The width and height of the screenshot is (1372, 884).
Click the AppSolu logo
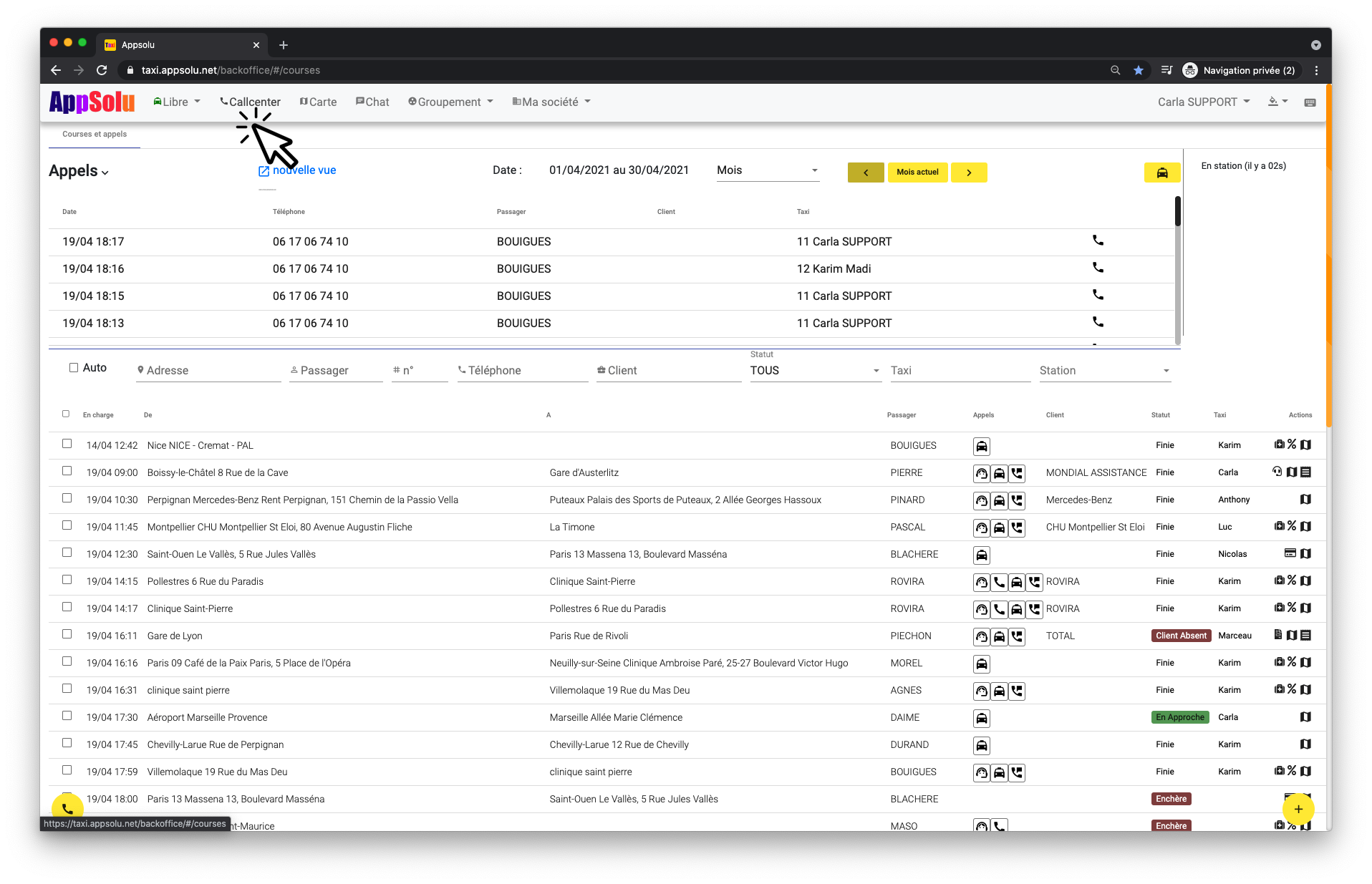coord(92,102)
